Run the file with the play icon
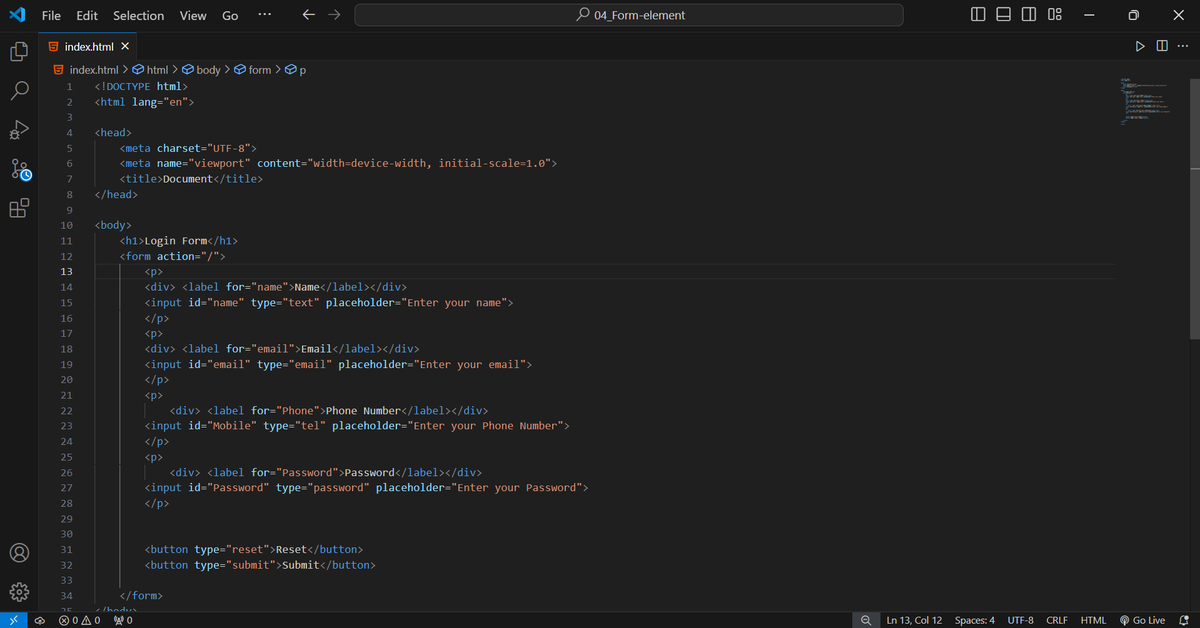 1139,46
